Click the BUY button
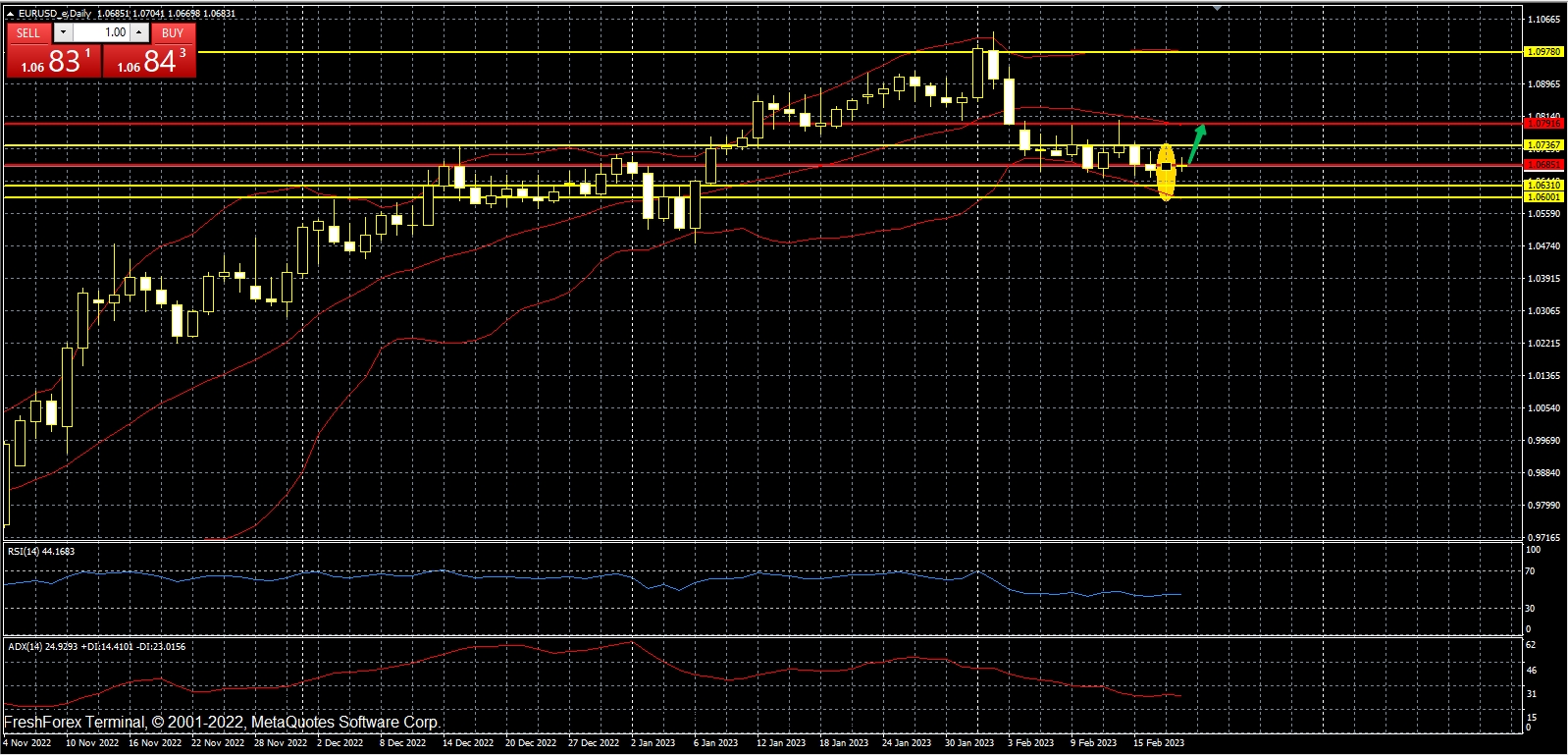 point(173,32)
